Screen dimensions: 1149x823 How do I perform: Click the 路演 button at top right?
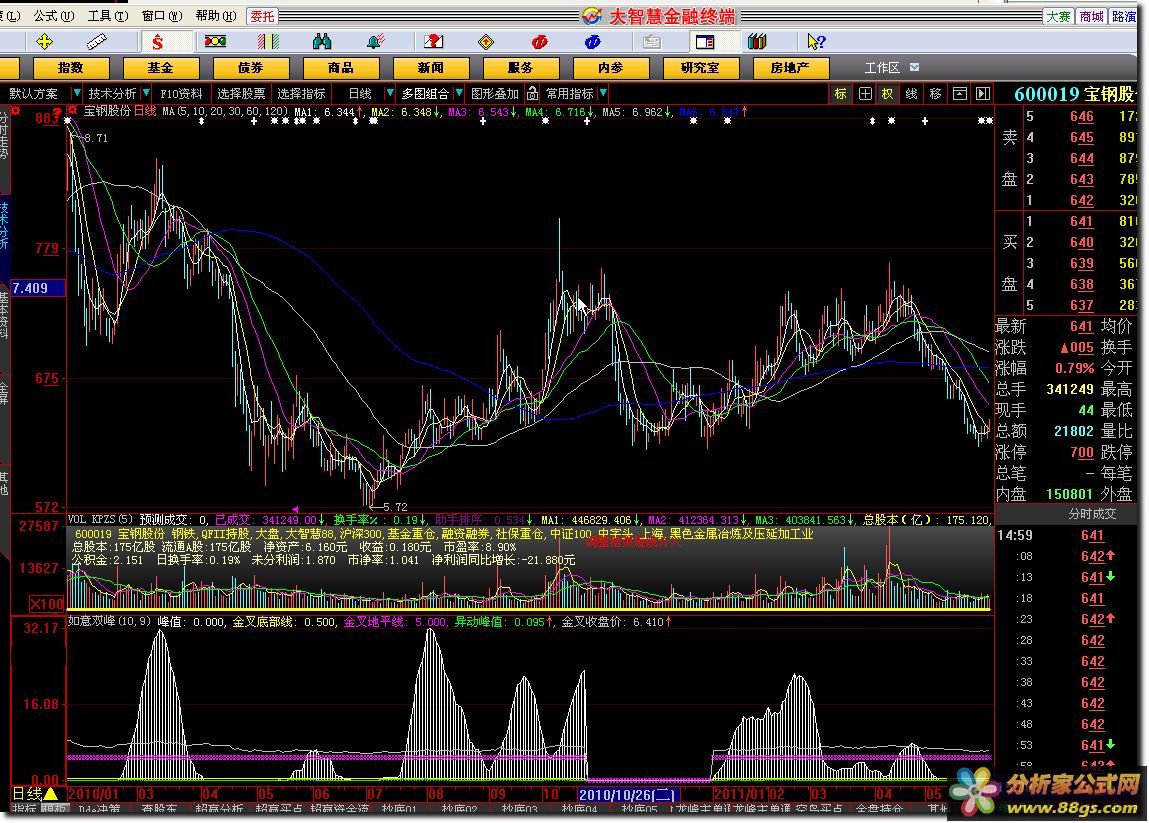(x=1123, y=16)
